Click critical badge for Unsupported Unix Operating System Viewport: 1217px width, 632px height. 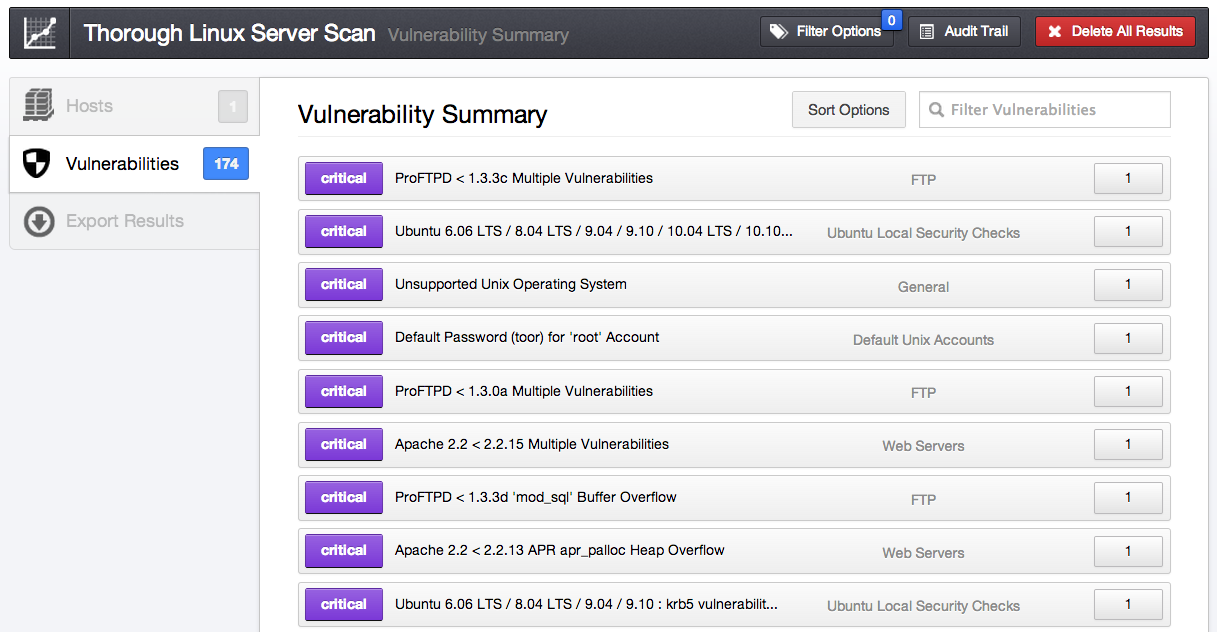tap(344, 285)
